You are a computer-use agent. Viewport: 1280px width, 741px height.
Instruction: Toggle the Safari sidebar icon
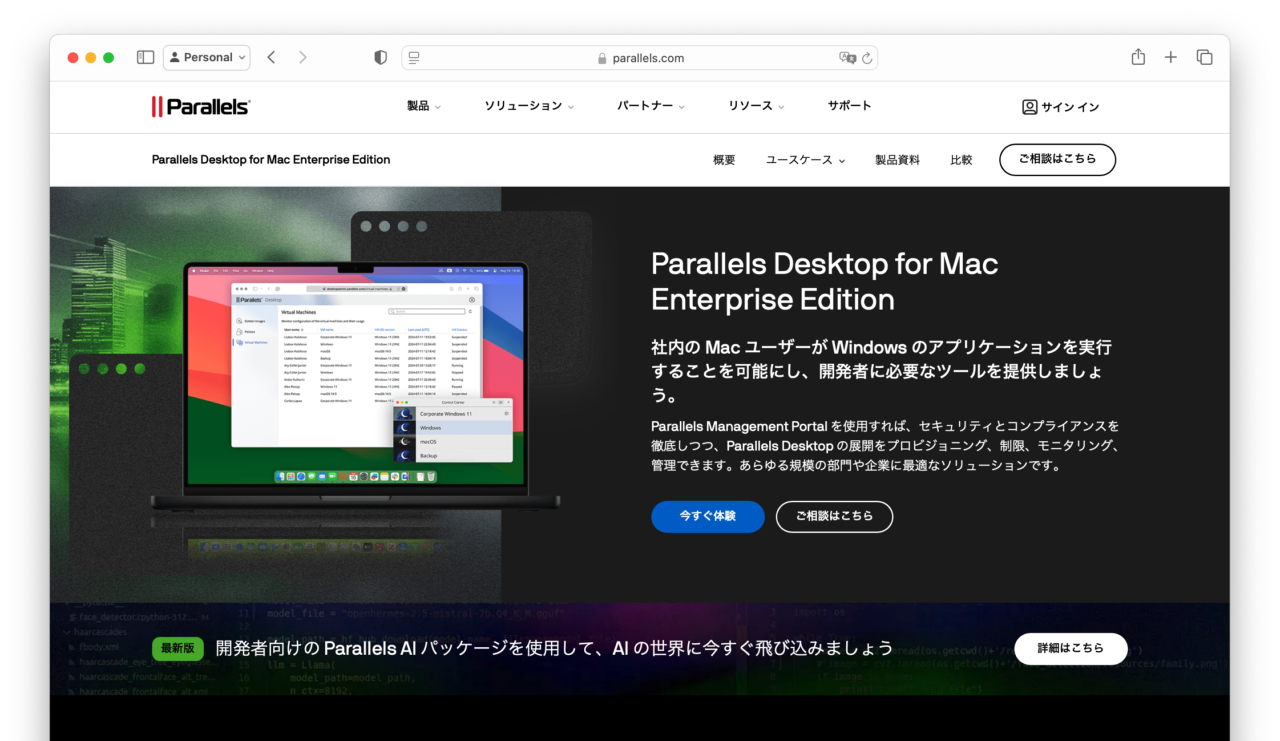[x=145, y=58]
